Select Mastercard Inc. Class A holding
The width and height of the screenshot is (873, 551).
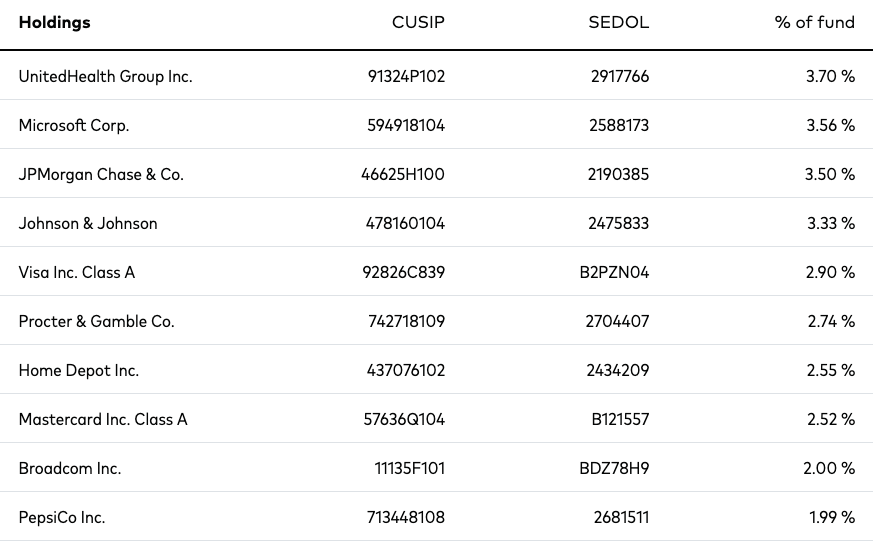coord(103,419)
